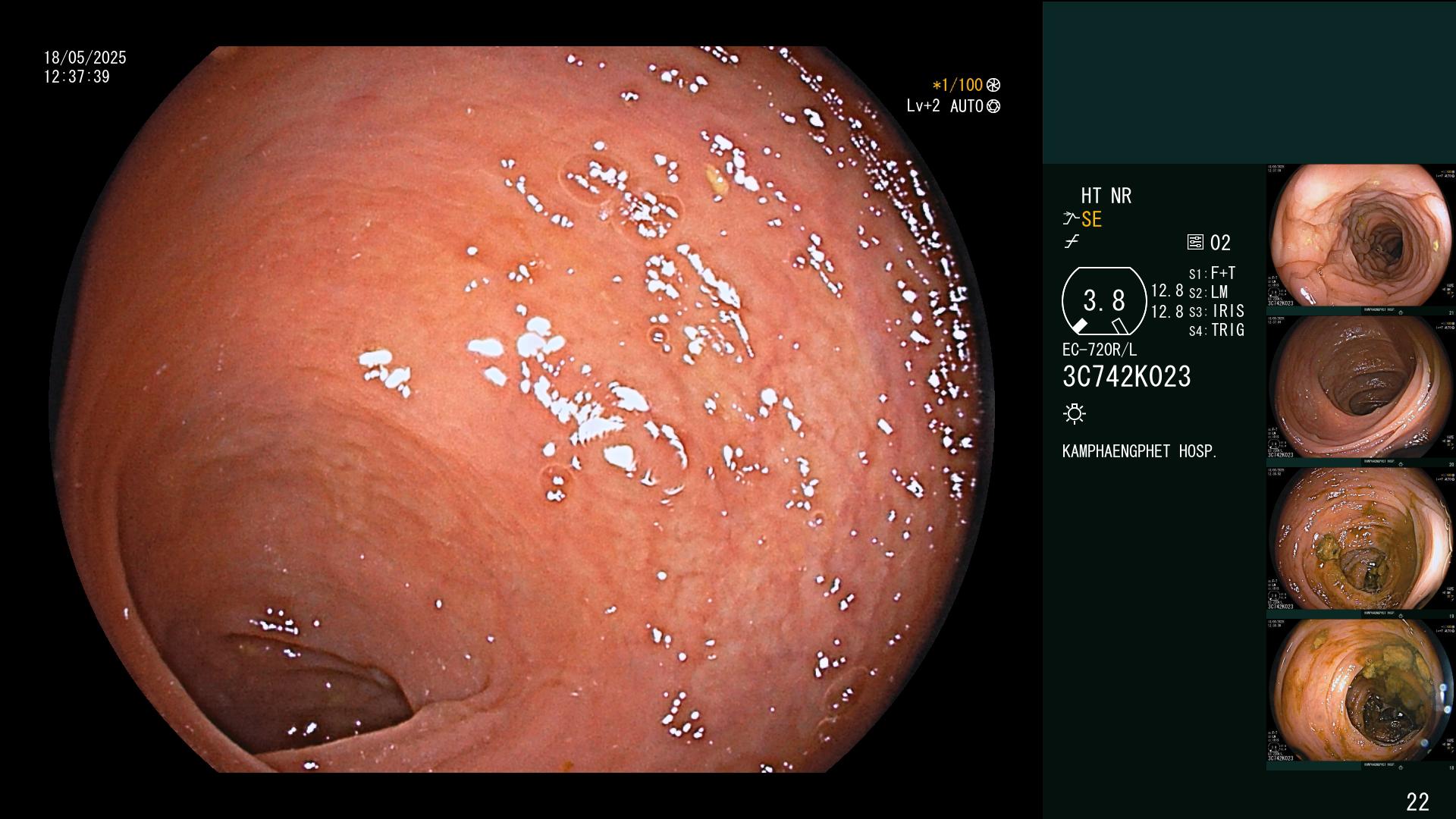The width and height of the screenshot is (1456, 819).
Task: Click the HT NR noise reduction label
Action: (x=1106, y=196)
